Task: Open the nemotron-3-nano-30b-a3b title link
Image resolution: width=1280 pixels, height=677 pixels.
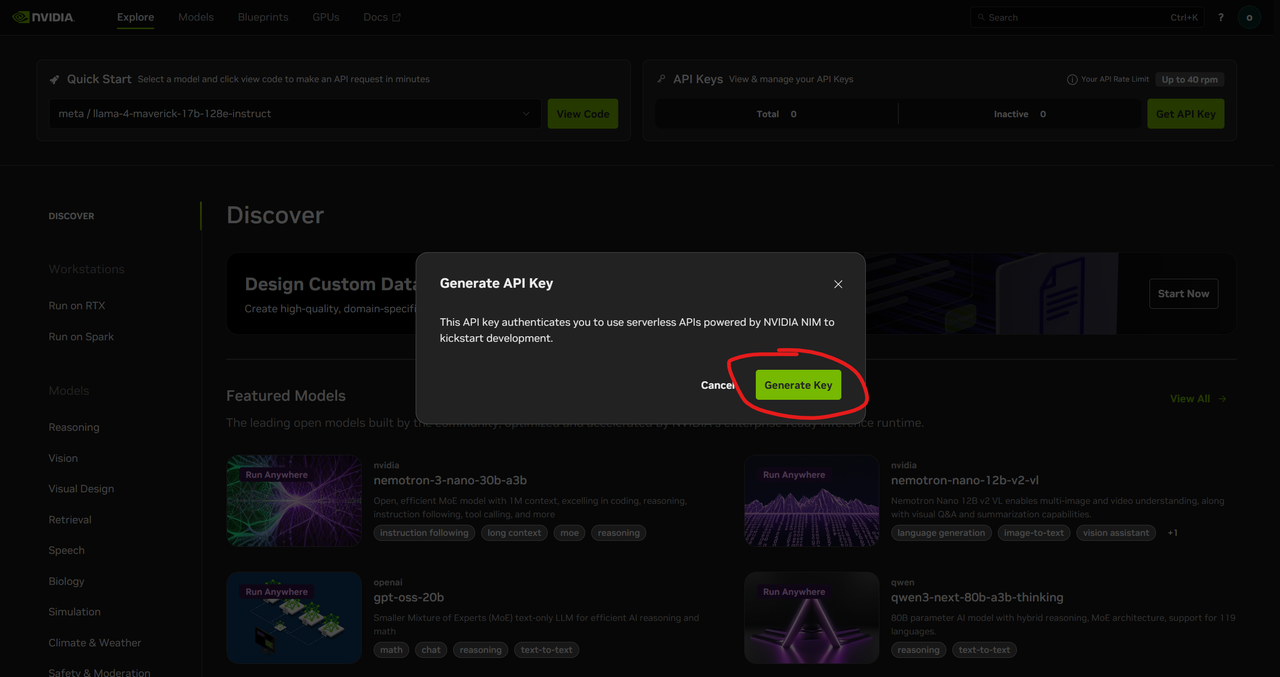Action: point(450,480)
